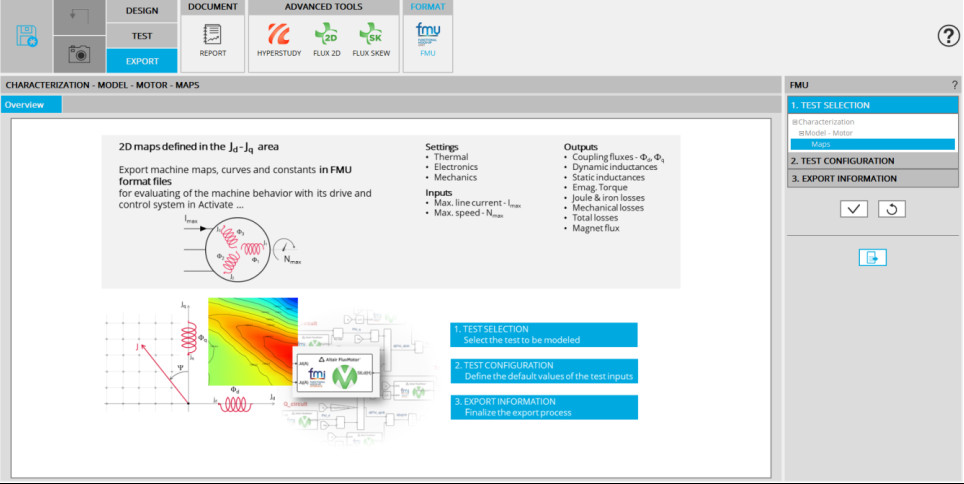Click the FMU panel help icon
This screenshot has height=484, width=964.
pyautogui.click(x=953, y=86)
